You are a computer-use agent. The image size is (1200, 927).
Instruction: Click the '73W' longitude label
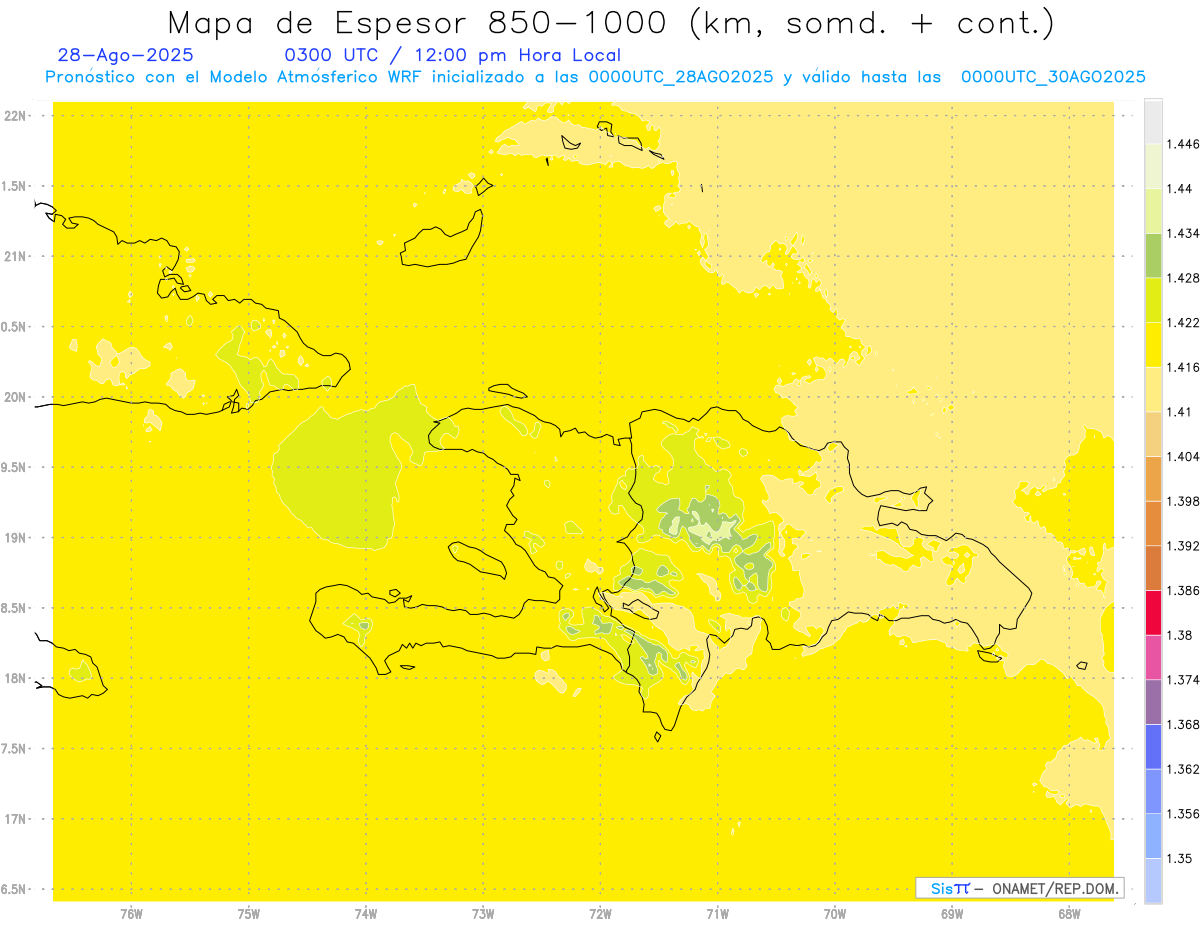click(483, 913)
